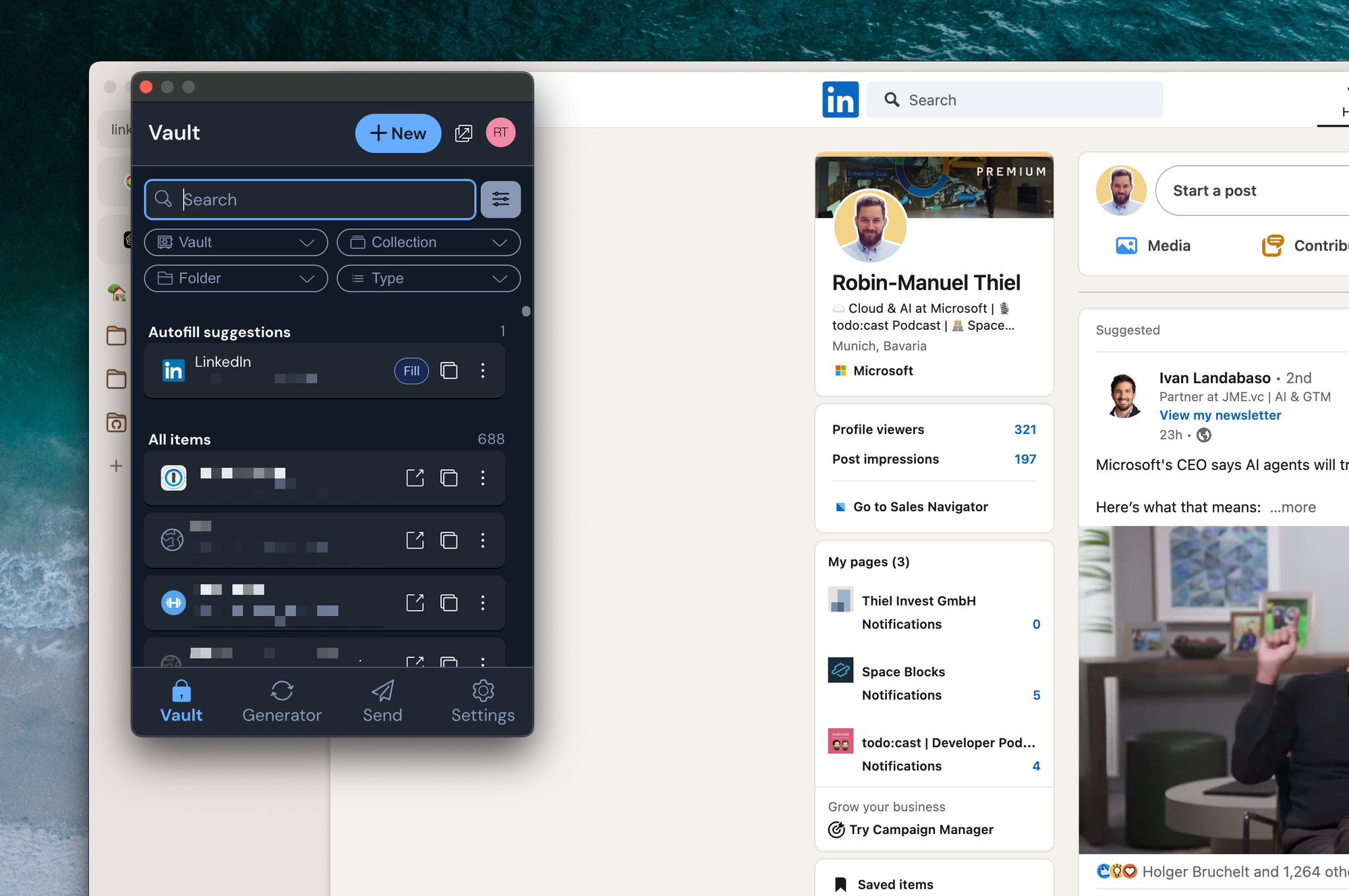Open todo:cast Developer Podcast page

click(948, 742)
